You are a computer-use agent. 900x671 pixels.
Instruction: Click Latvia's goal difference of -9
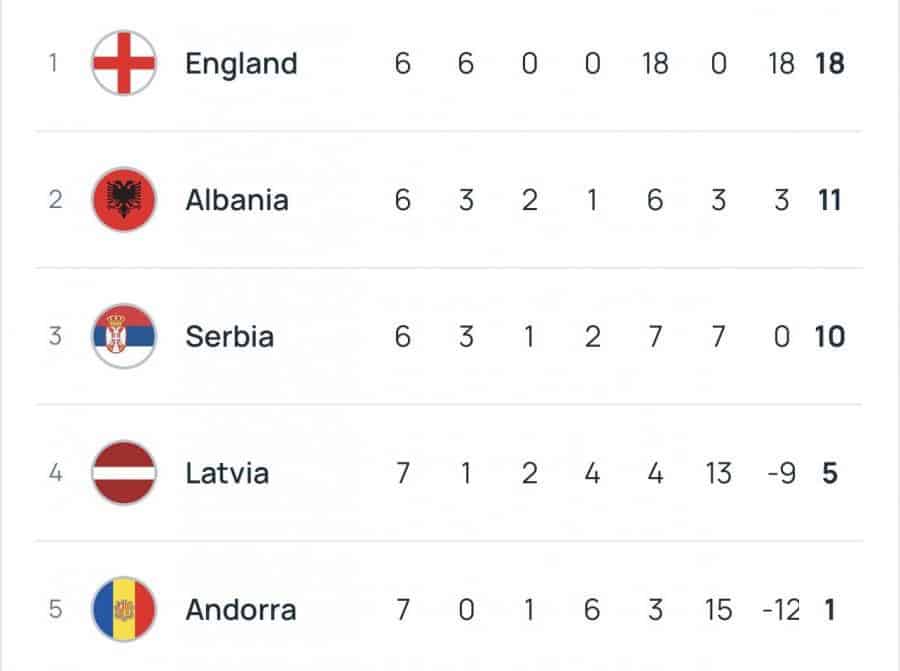tap(780, 472)
